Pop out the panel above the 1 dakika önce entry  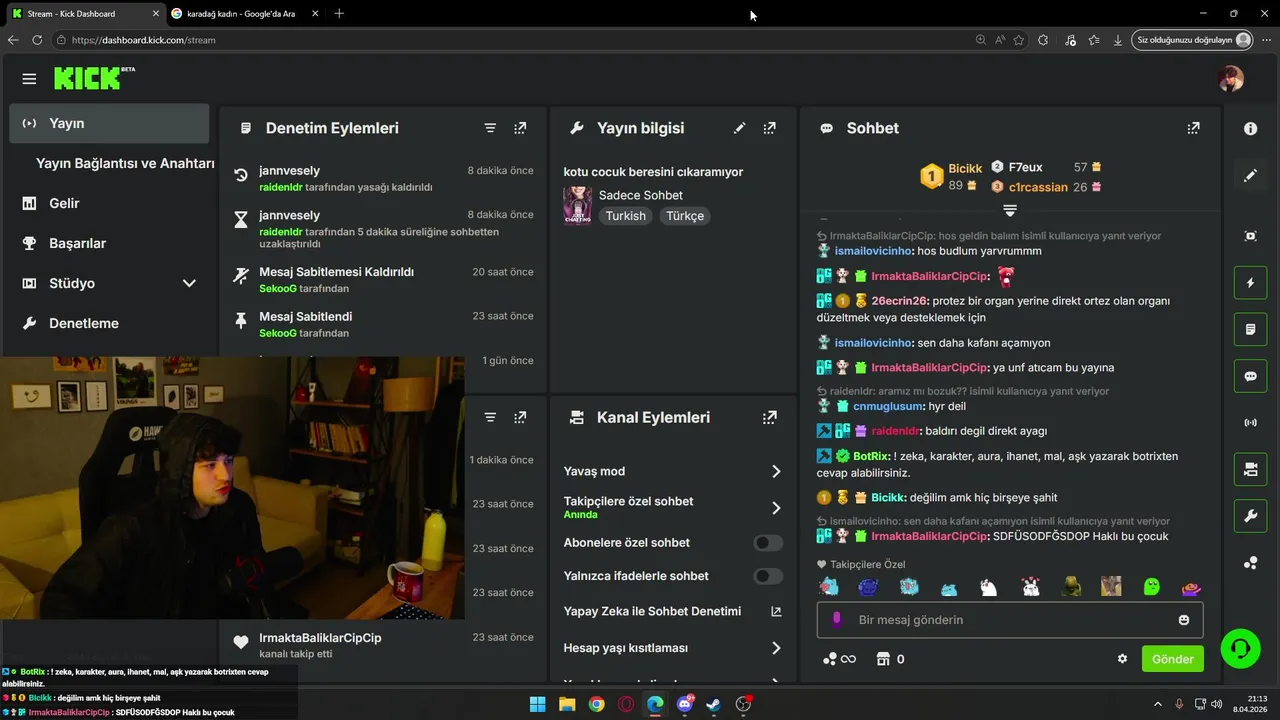pos(520,417)
